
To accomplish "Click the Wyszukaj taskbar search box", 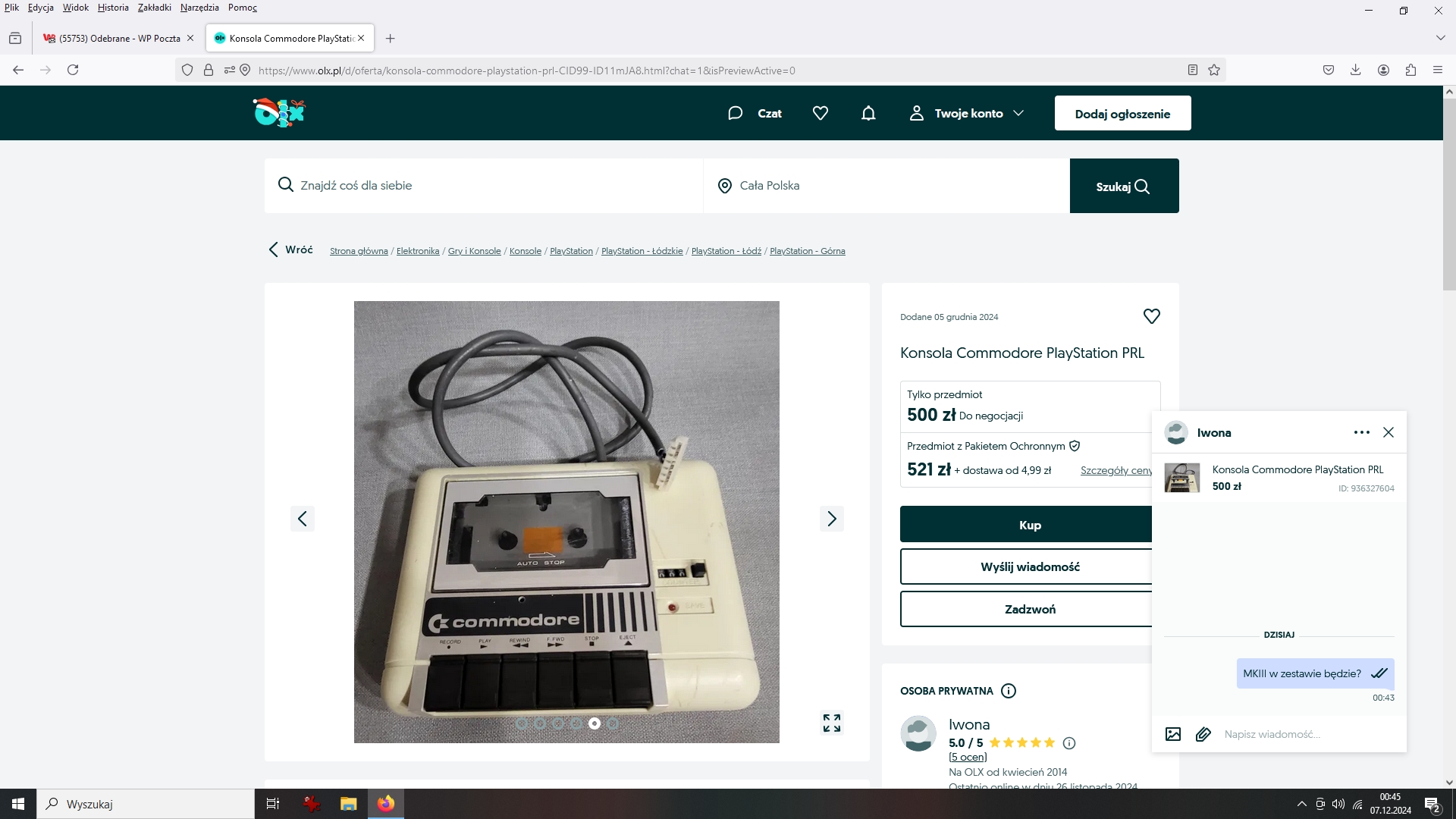I will click(x=146, y=804).
